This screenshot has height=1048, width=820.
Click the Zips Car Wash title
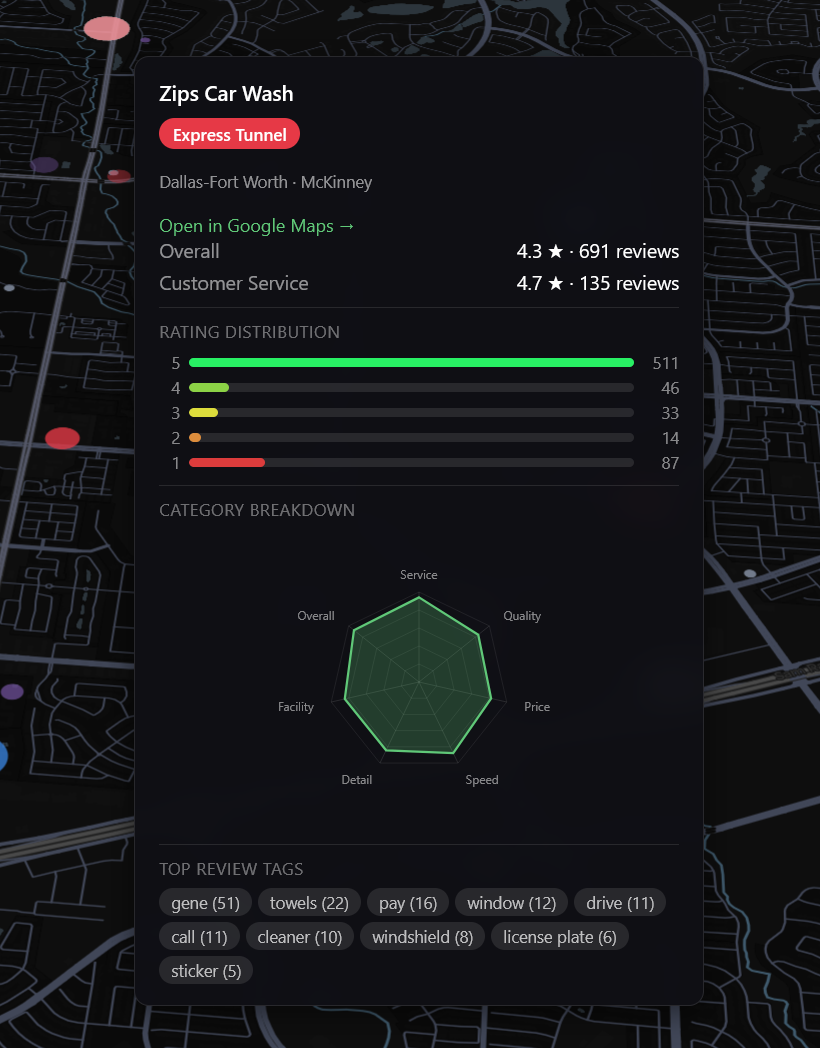(226, 94)
